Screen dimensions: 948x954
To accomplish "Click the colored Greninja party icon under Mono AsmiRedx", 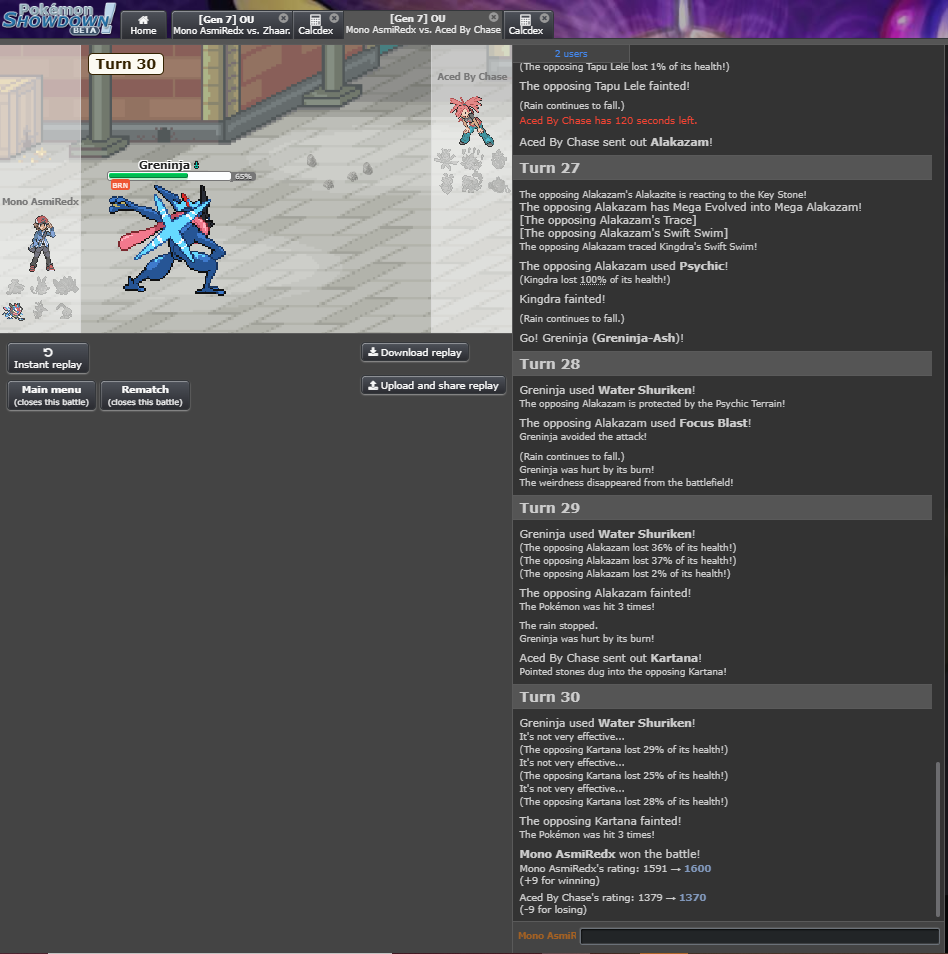I will (x=13, y=311).
